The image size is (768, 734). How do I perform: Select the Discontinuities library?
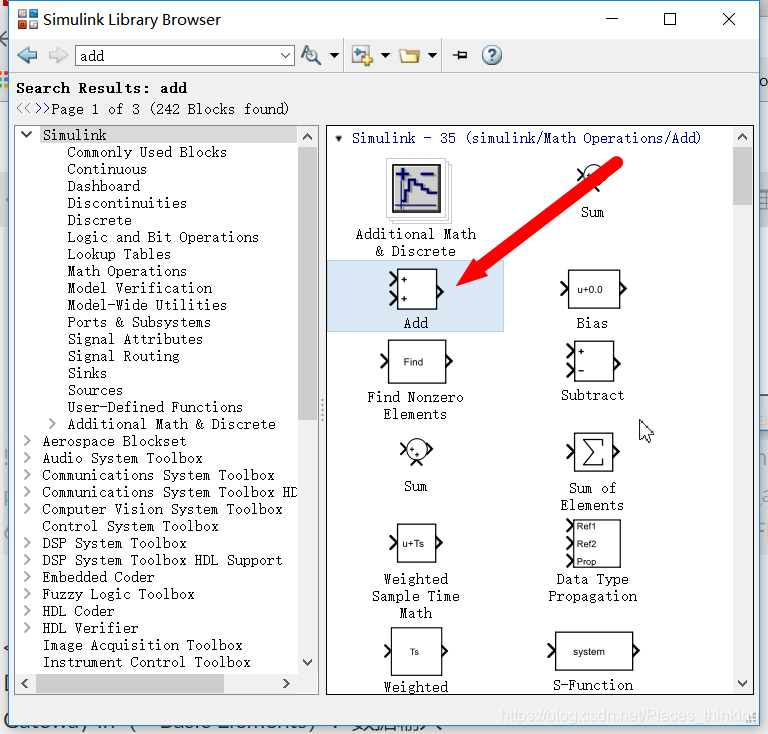tap(127, 203)
